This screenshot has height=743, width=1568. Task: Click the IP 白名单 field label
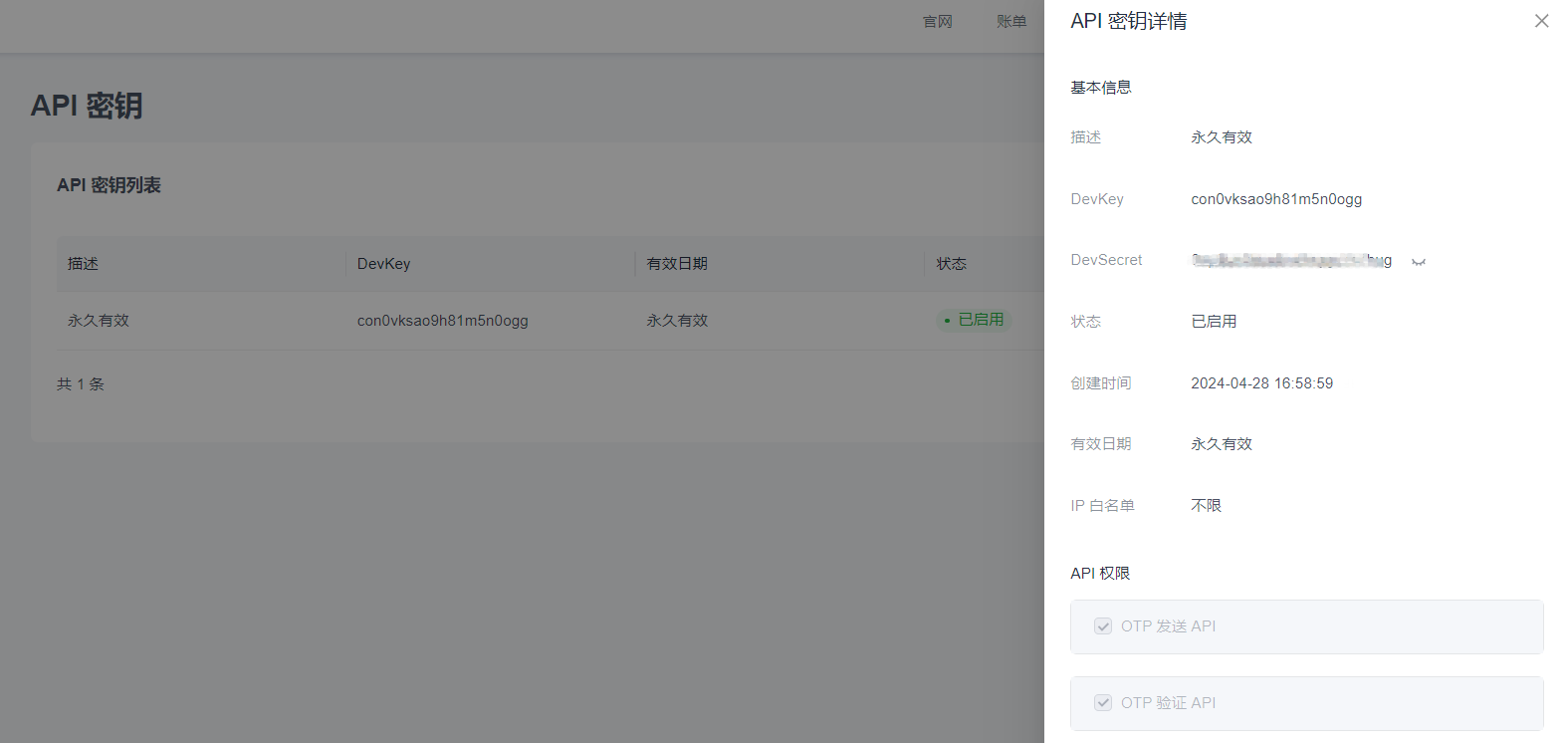[x=1103, y=506]
